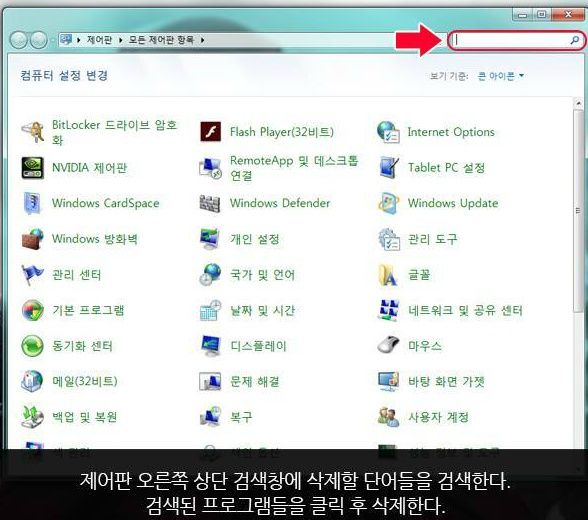Expand arrow after 제어판 breadcrumb
This screenshot has height=520, width=588.
tap(121, 40)
